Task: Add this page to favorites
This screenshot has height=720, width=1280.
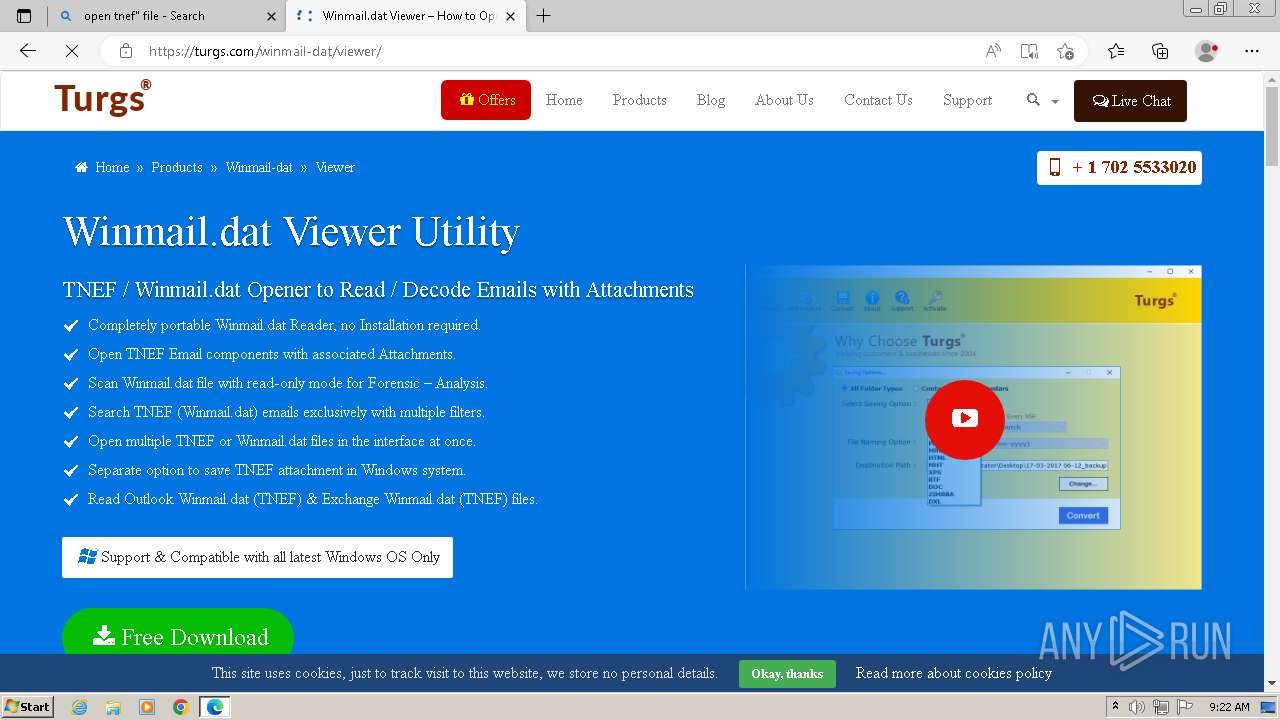Action: 1065,51
